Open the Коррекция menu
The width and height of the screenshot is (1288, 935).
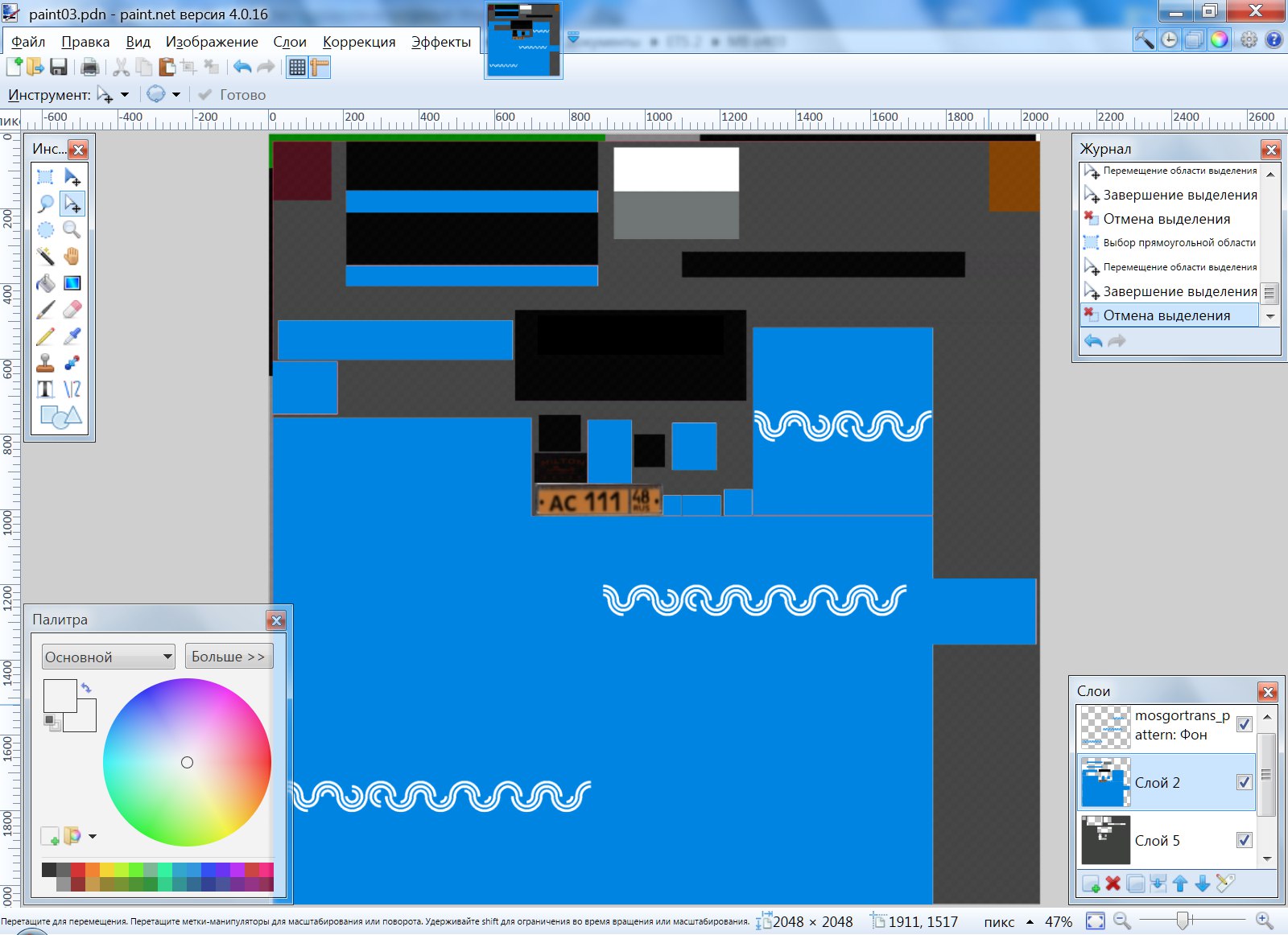tap(359, 42)
